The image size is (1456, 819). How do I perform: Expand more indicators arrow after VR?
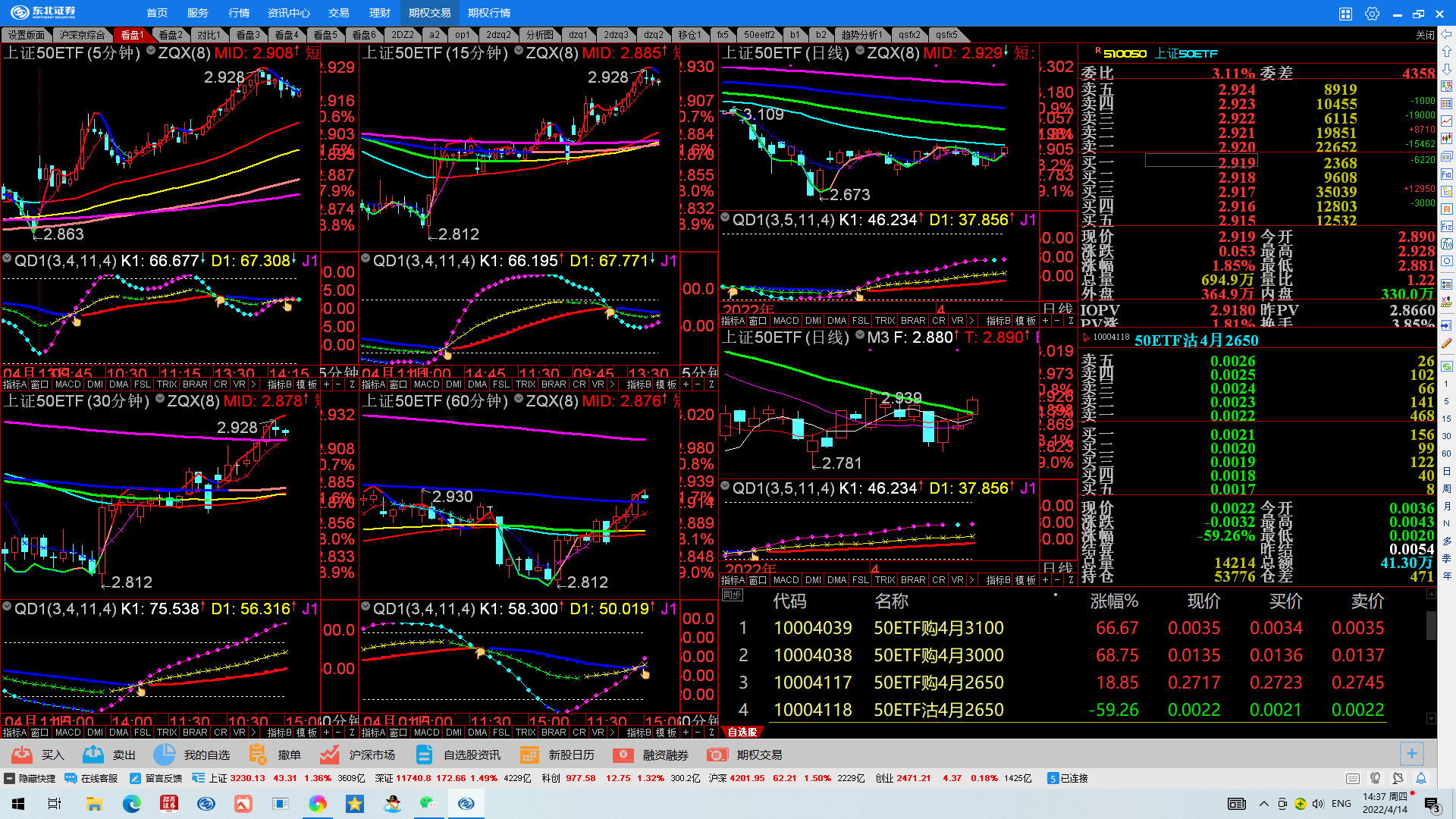pyautogui.click(x=253, y=384)
